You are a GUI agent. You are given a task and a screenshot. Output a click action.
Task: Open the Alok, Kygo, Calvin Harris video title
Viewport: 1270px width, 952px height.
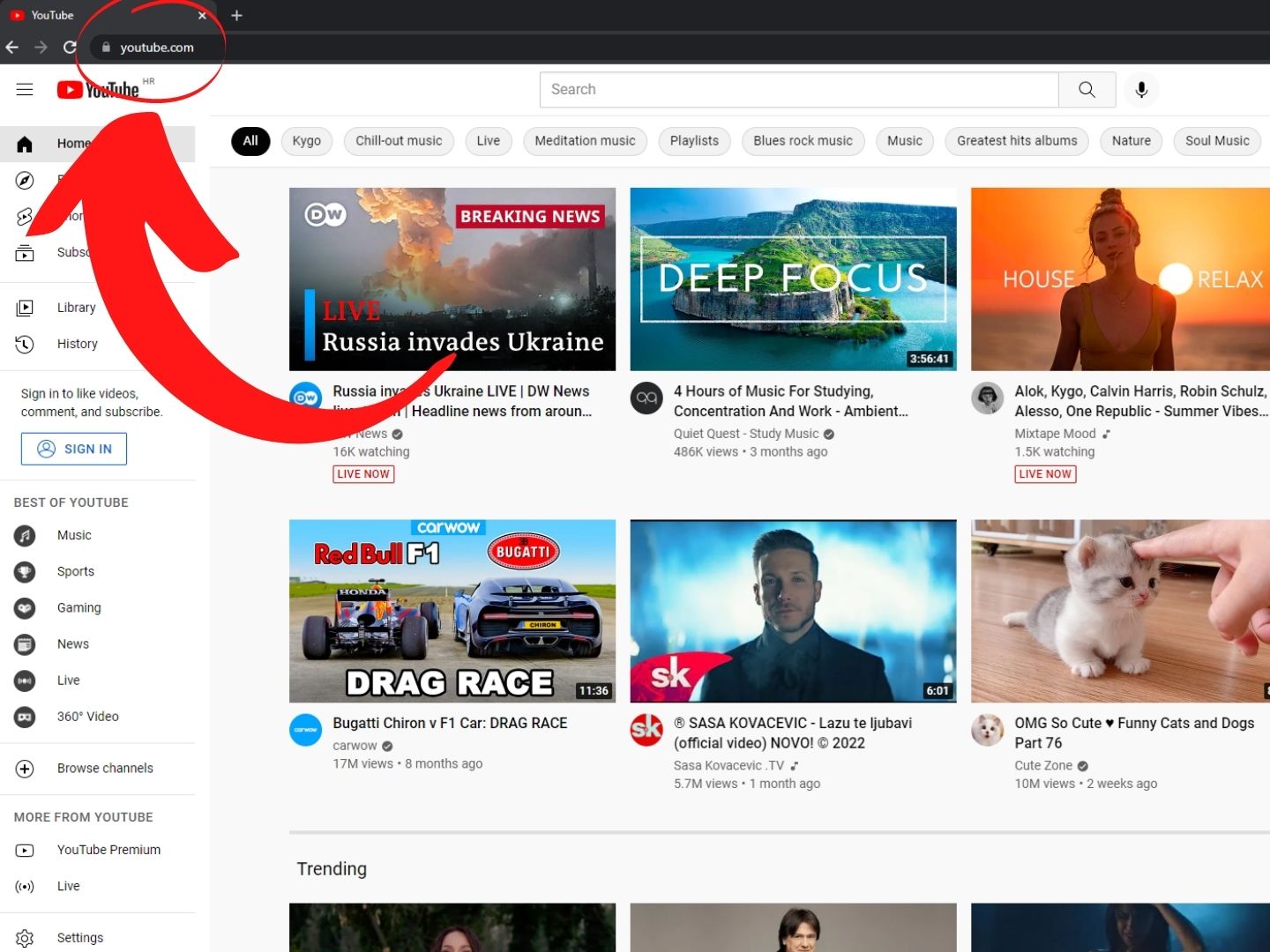coord(1141,401)
